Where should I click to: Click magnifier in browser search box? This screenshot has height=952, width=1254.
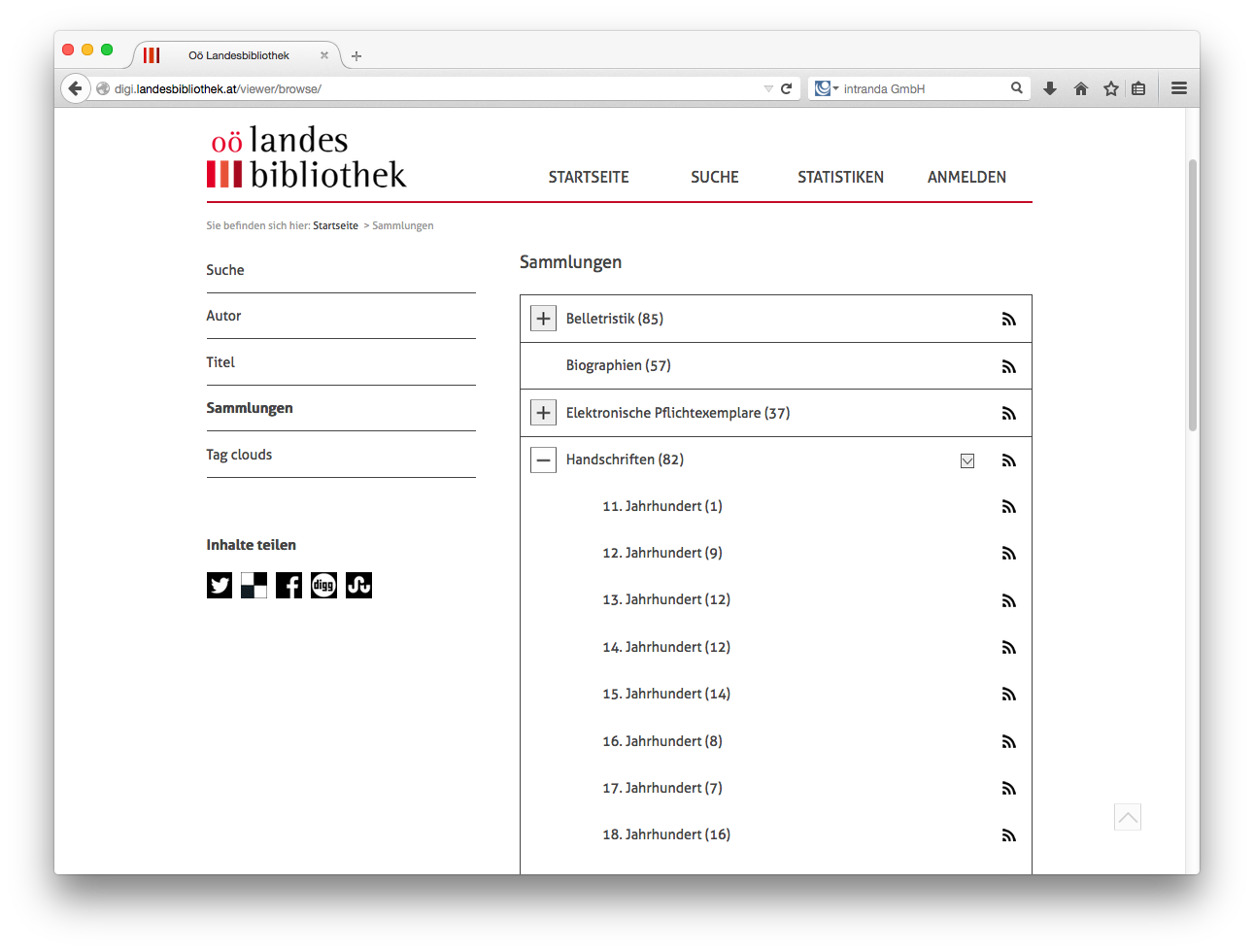point(1016,87)
